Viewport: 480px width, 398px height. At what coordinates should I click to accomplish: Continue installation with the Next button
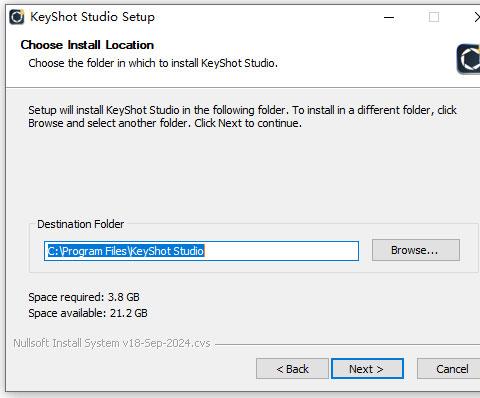(367, 369)
